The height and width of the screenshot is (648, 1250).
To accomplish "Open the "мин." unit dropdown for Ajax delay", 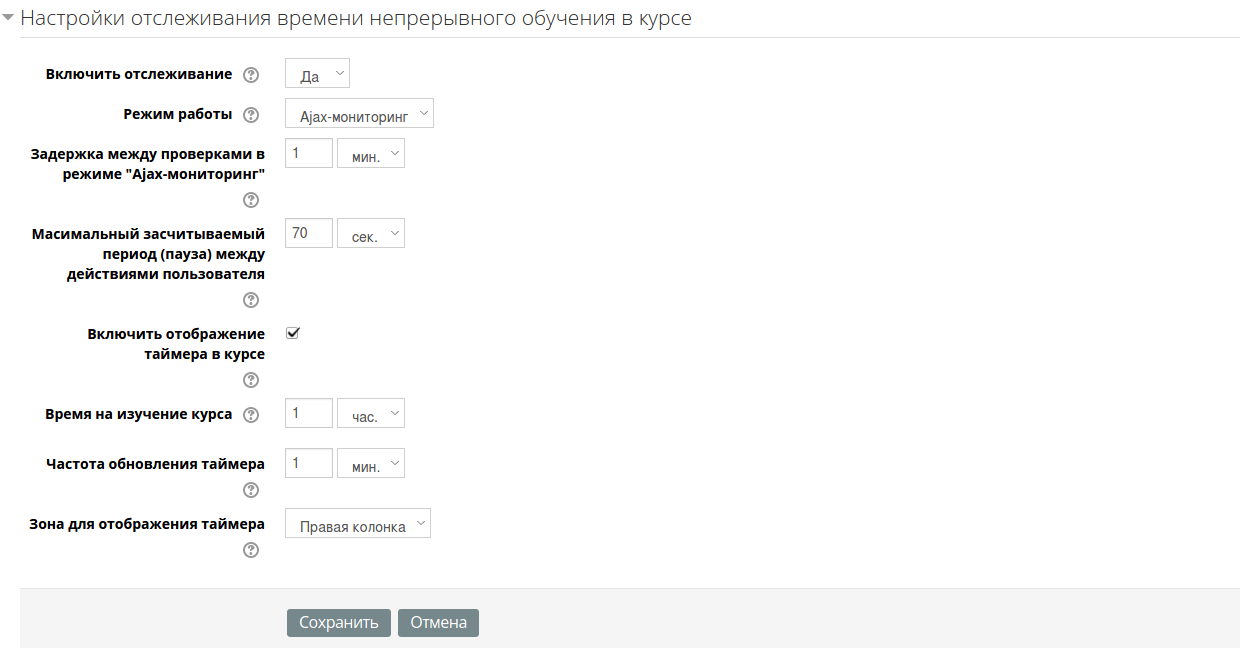I will (371, 155).
